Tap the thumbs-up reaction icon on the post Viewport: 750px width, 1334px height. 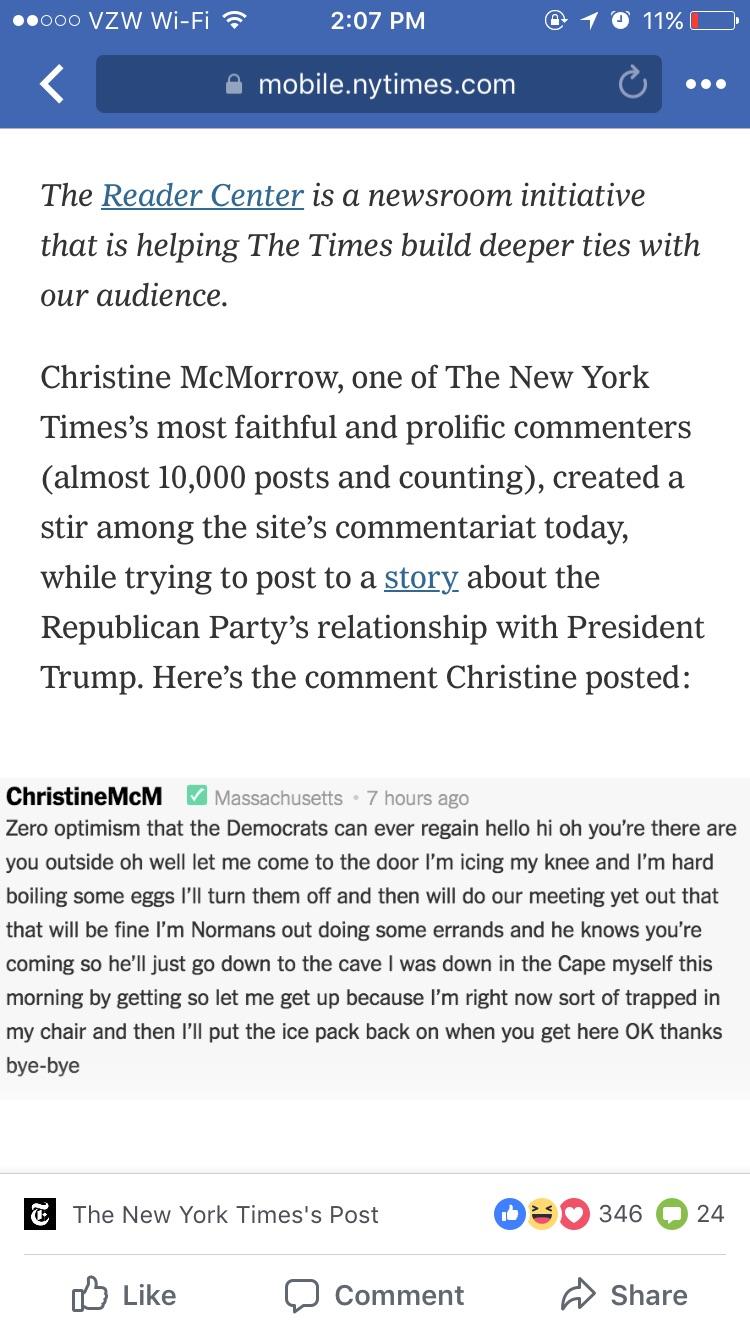510,1214
